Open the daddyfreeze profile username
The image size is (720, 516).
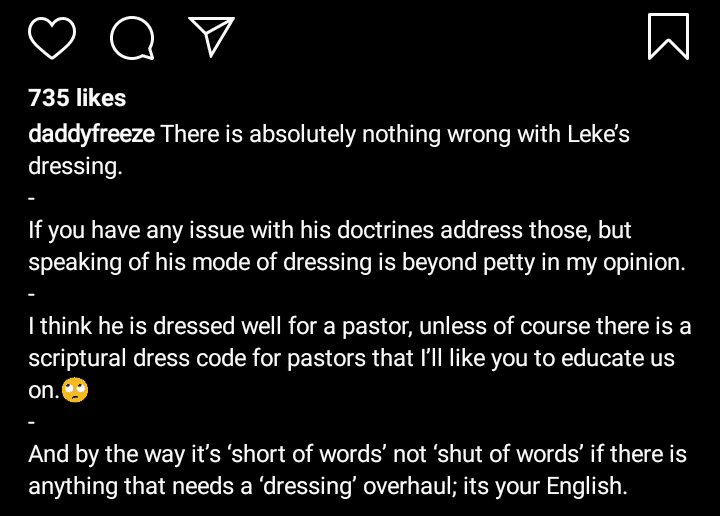pyautogui.click(x=91, y=134)
